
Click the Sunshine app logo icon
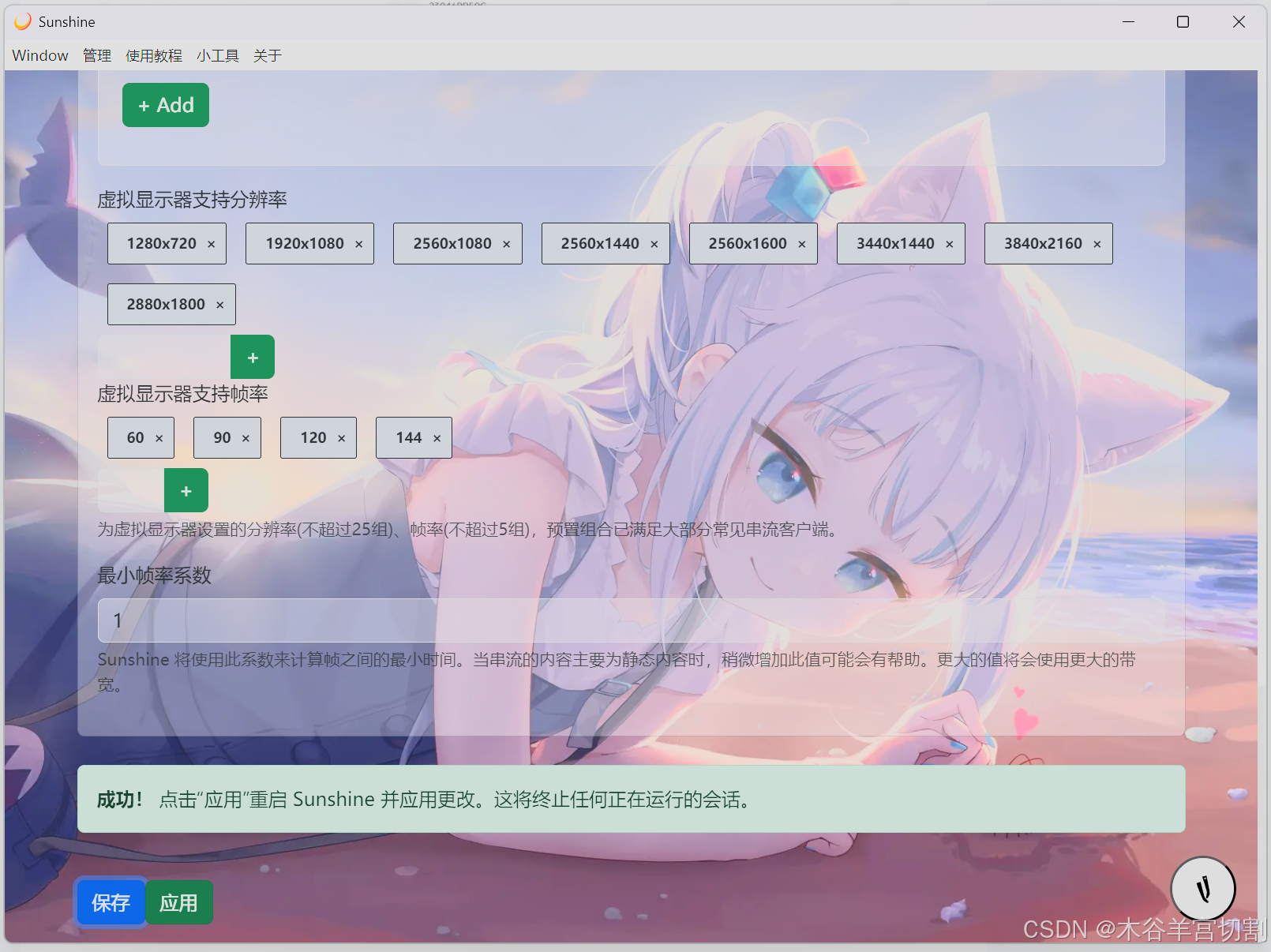[23, 21]
